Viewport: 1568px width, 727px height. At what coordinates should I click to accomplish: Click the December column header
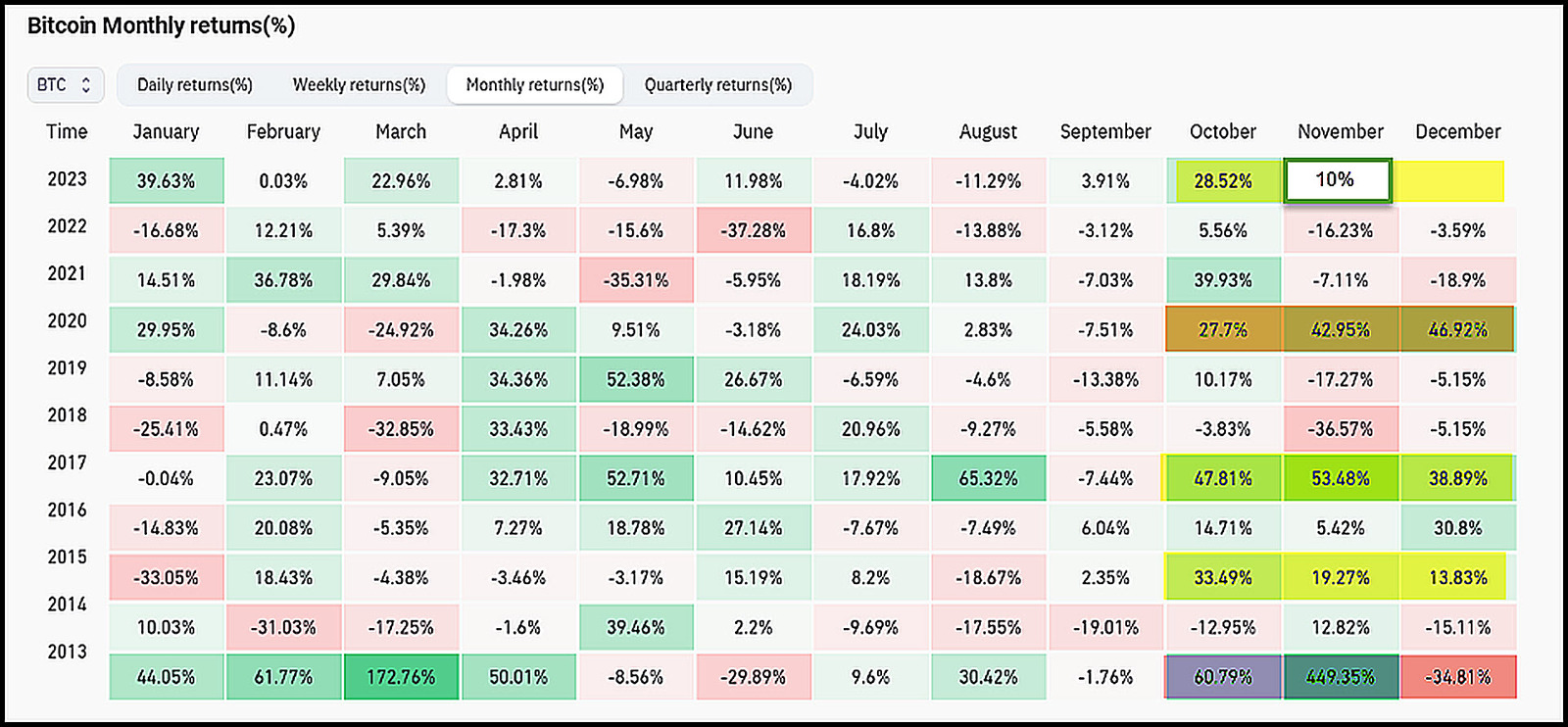click(1457, 131)
